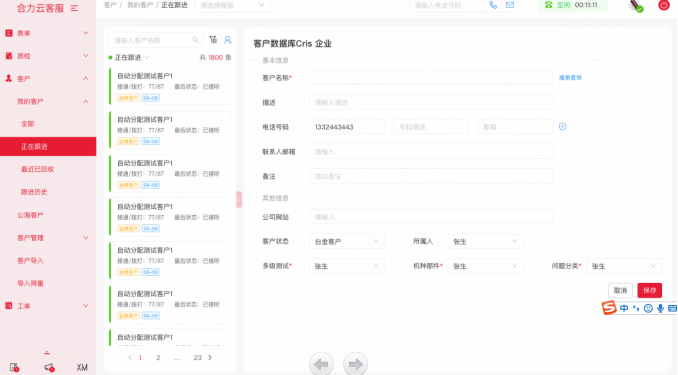This screenshot has height=375, width=678.
Task: Open 导入筛重 in the sidebar
Action: (x=30, y=283)
